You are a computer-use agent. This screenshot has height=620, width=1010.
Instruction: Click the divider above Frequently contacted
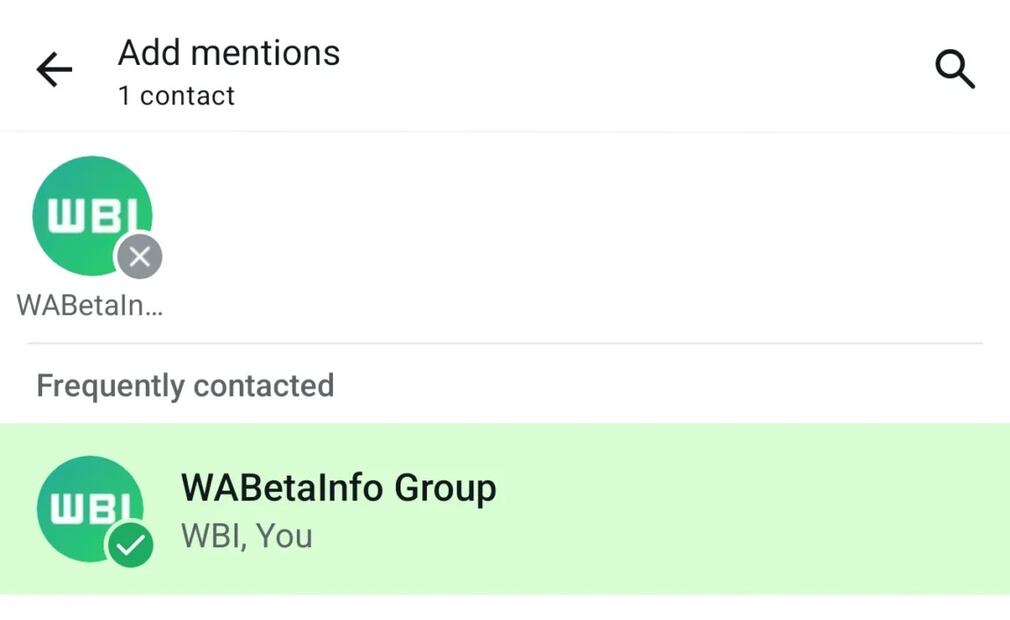pos(505,344)
